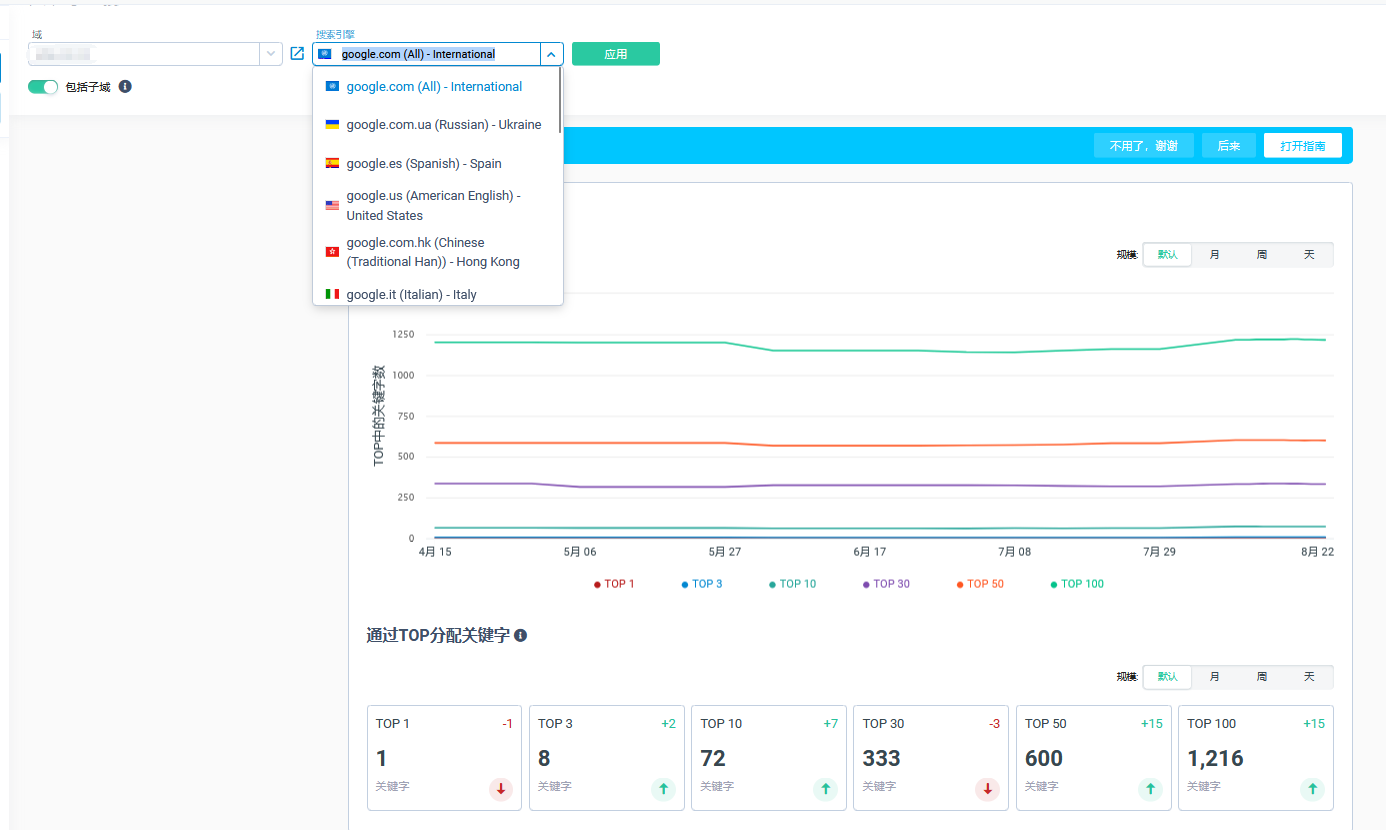Click red down arrow in TOP 1 card
Screen dimensions: 1386x830
pos(501,789)
